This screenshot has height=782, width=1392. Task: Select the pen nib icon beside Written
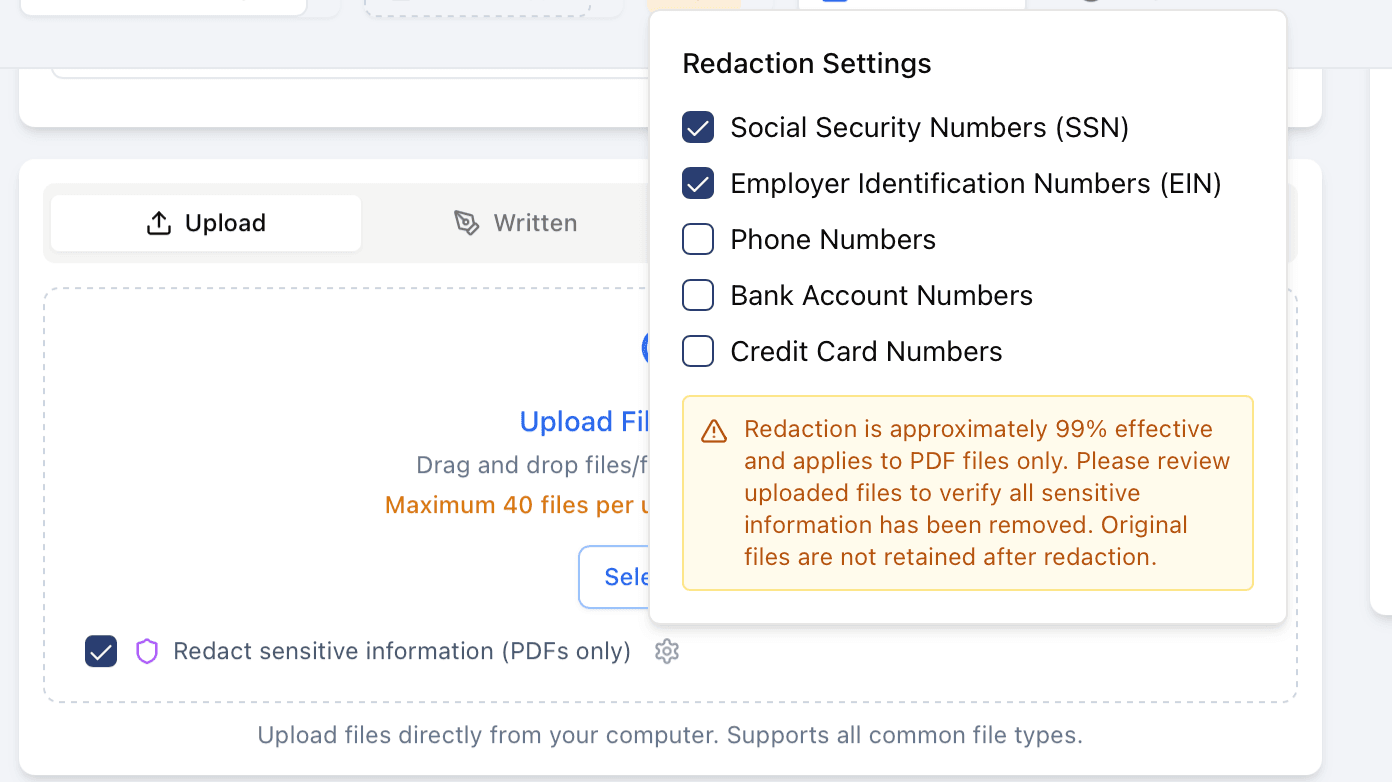467,222
